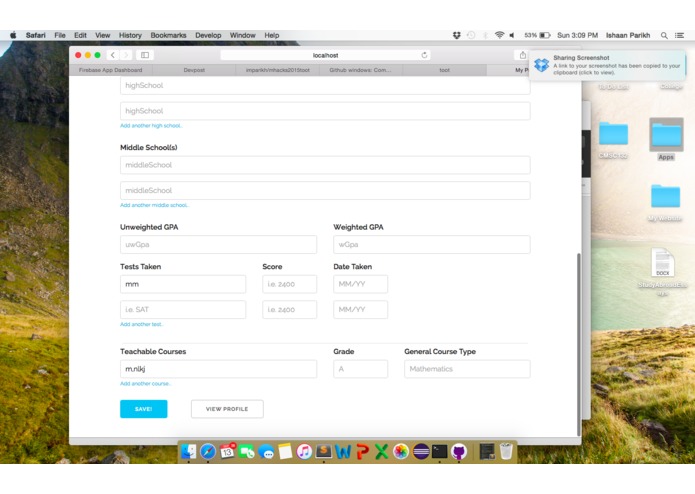This screenshot has height=494, width=695.
Task: Click the VIEW PROFILE button
Action: pyautogui.click(x=227, y=409)
